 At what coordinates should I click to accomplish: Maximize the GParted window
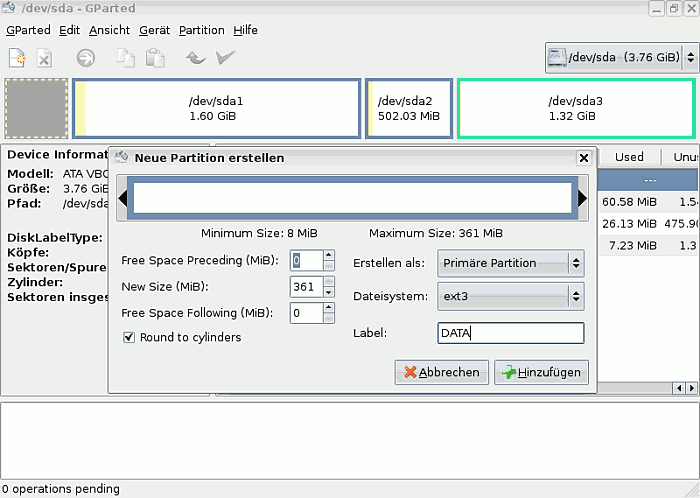tap(674, 8)
